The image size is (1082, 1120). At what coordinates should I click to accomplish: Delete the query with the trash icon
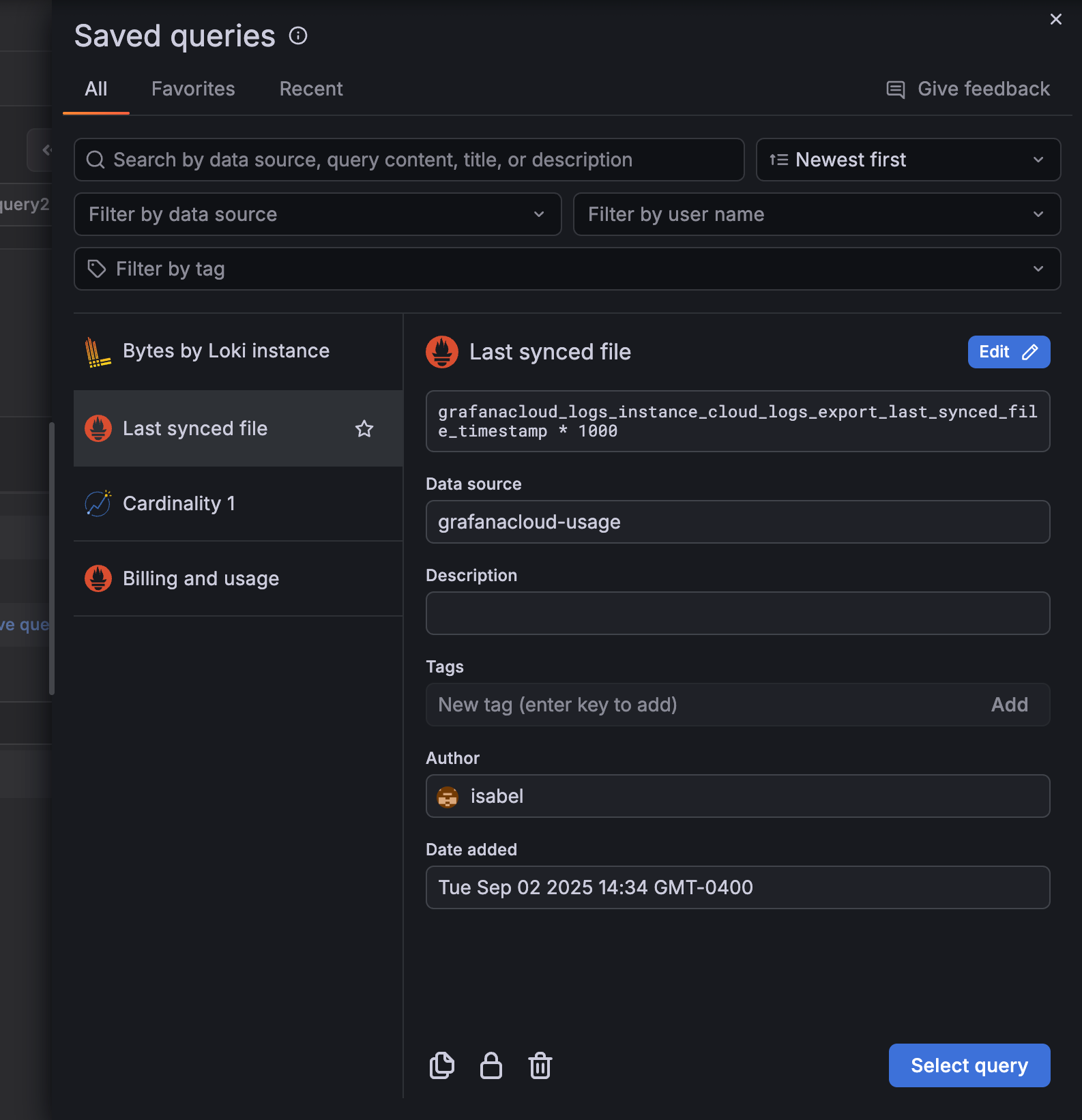[x=540, y=1065]
